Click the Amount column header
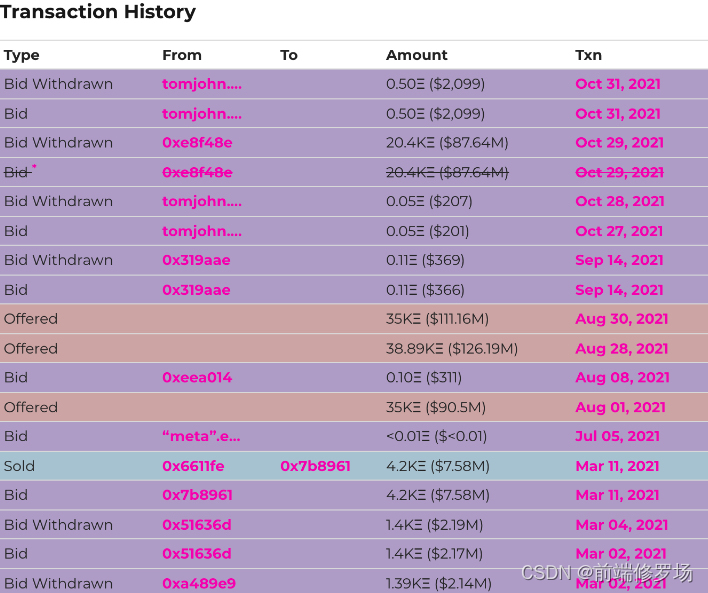This screenshot has width=708, height=593. (x=416, y=55)
